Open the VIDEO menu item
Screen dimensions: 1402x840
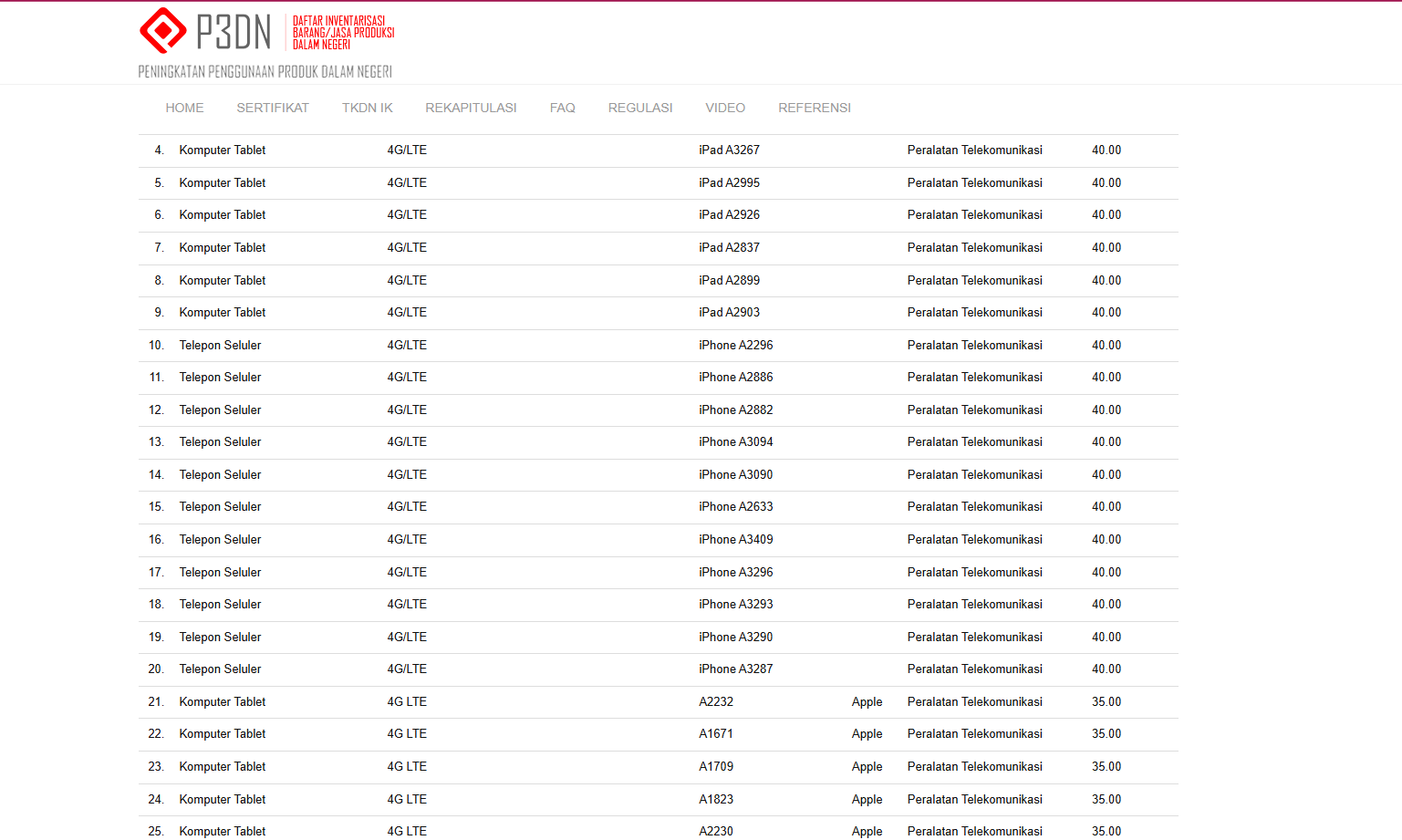point(725,108)
